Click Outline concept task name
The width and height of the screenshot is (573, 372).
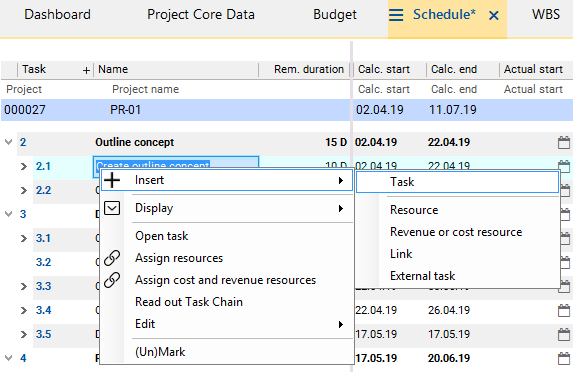[x=134, y=142]
